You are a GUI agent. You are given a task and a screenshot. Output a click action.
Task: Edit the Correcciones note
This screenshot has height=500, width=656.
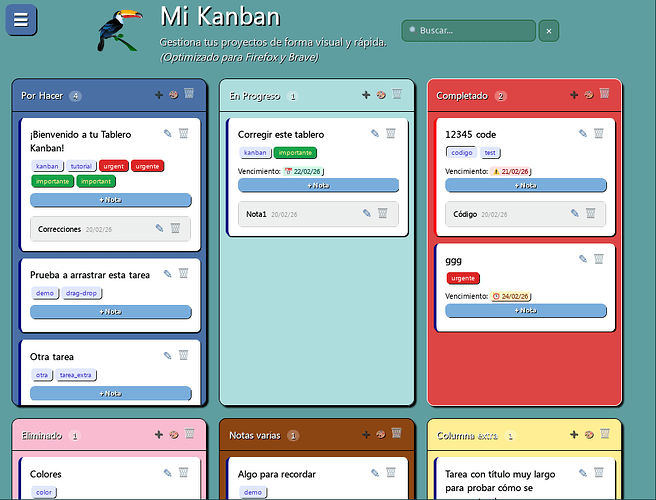tap(159, 228)
